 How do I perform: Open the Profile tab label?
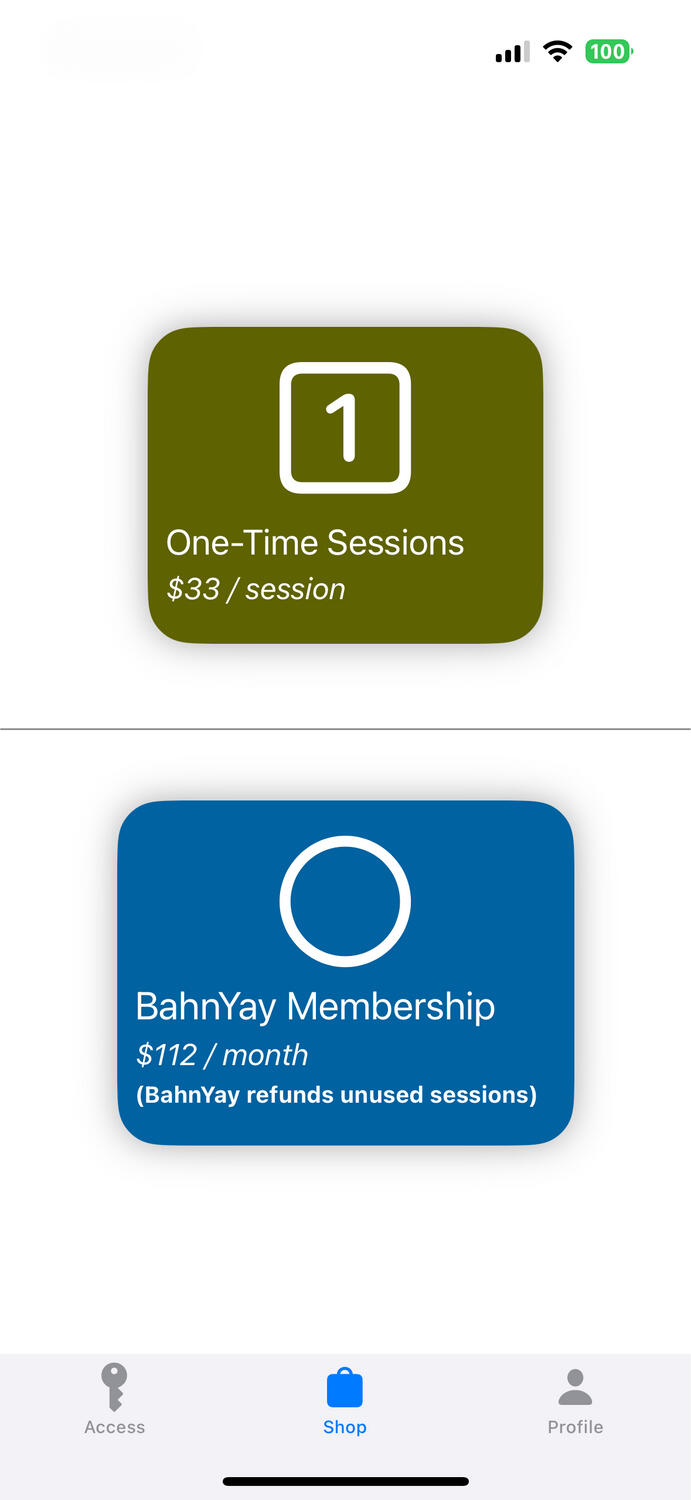575,1427
